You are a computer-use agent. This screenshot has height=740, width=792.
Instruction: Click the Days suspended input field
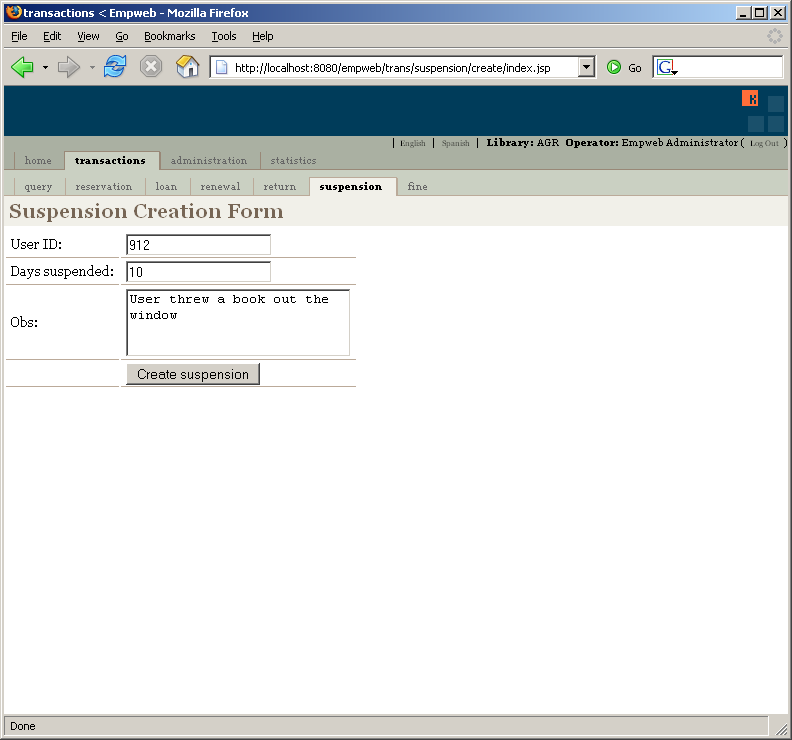pyautogui.click(x=199, y=272)
